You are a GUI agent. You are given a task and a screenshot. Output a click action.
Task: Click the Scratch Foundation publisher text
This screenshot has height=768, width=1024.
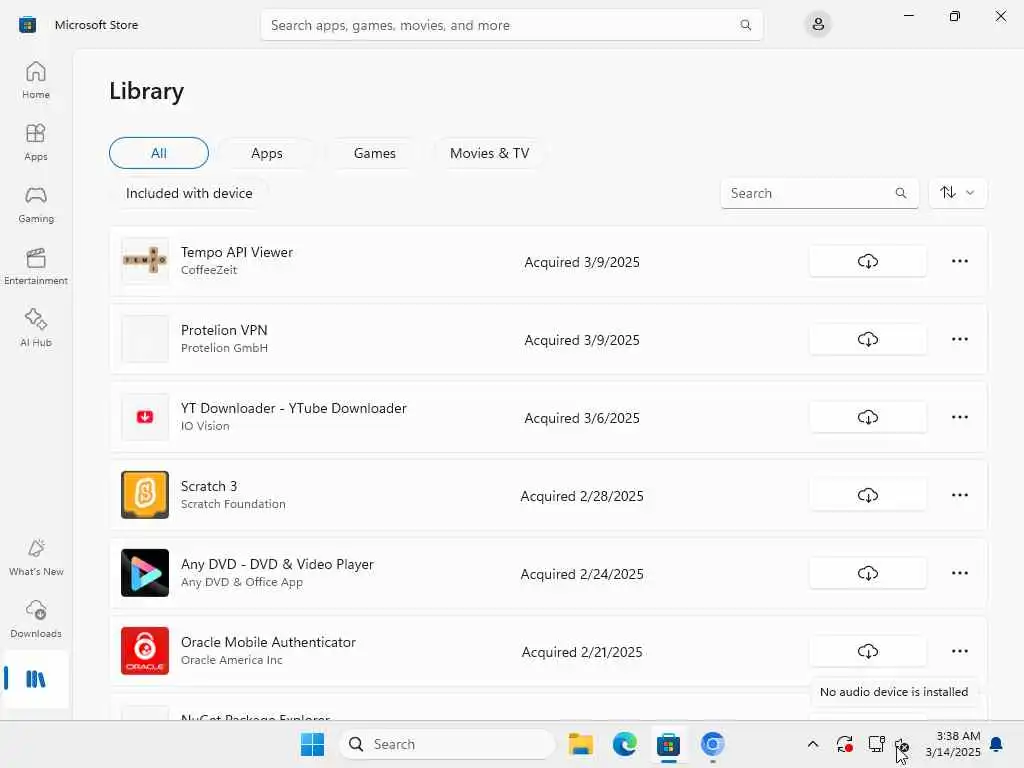pyautogui.click(x=233, y=504)
